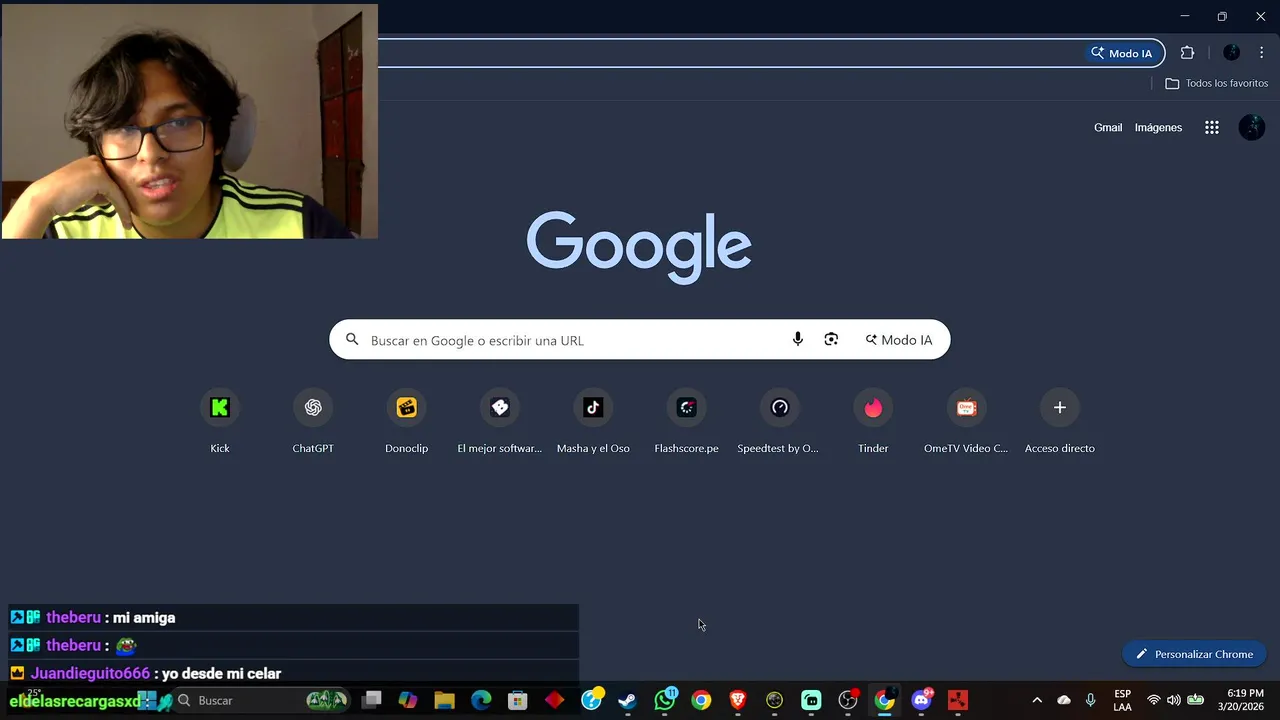Open WhatsApp from the taskbar
Viewport: 1280px width, 720px height.
coord(665,700)
